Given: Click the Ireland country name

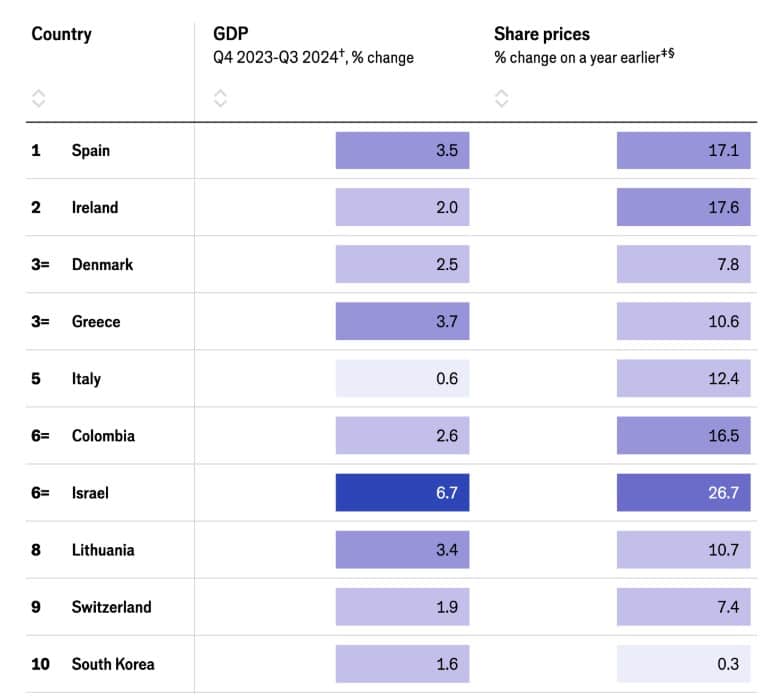Looking at the screenshot, I should click(x=95, y=208).
